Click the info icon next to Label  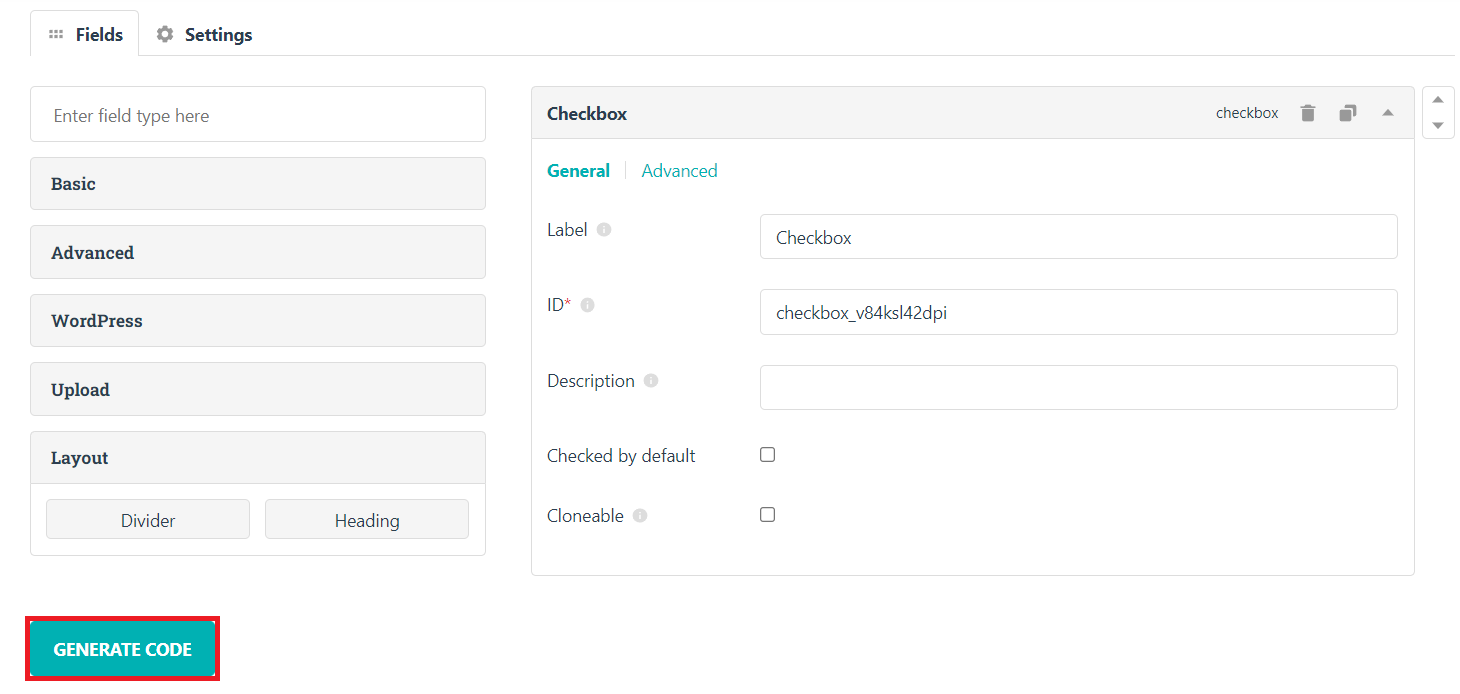pos(604,229)
